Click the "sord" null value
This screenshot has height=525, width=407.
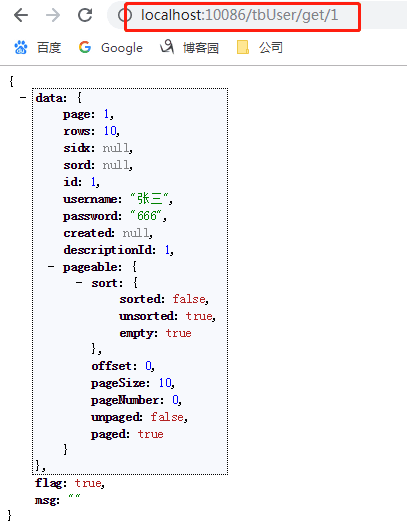pos(115,165)
